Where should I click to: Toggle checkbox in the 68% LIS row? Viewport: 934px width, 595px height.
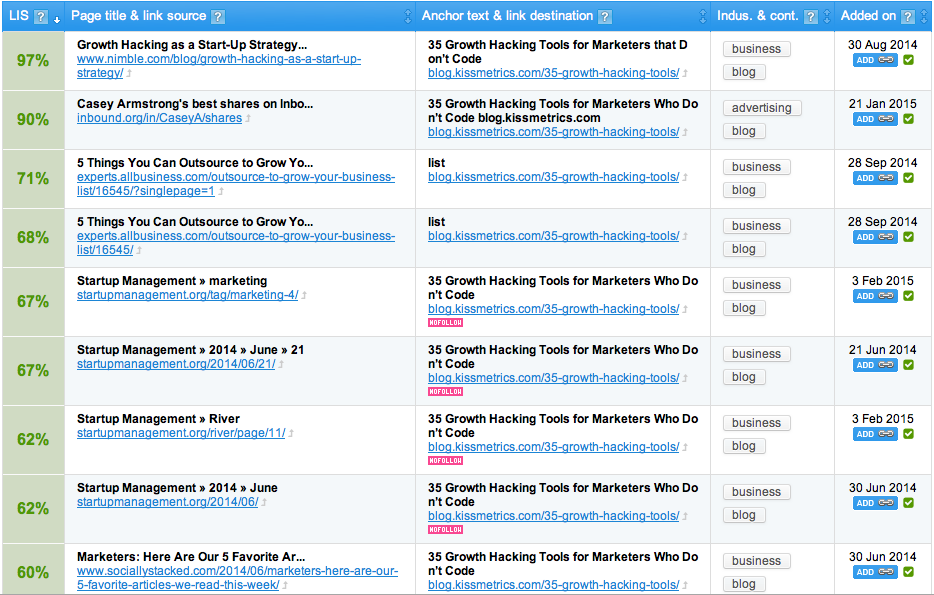(908, 236)
